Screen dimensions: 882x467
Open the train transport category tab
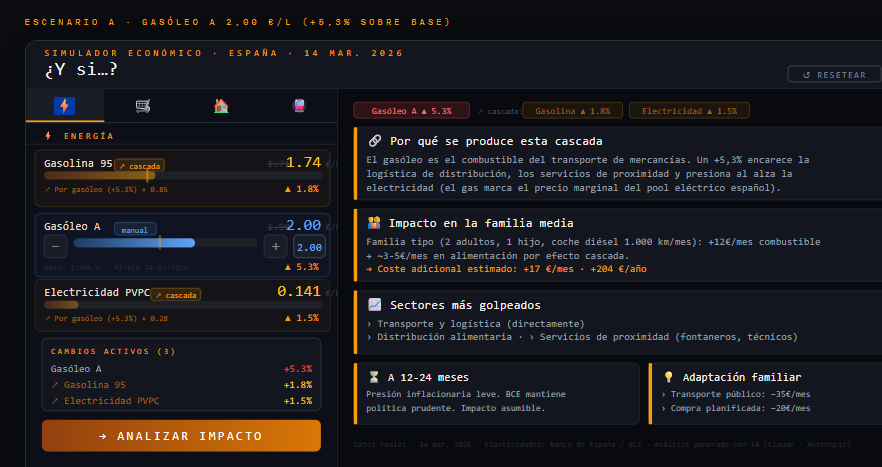tap(298, 106)
